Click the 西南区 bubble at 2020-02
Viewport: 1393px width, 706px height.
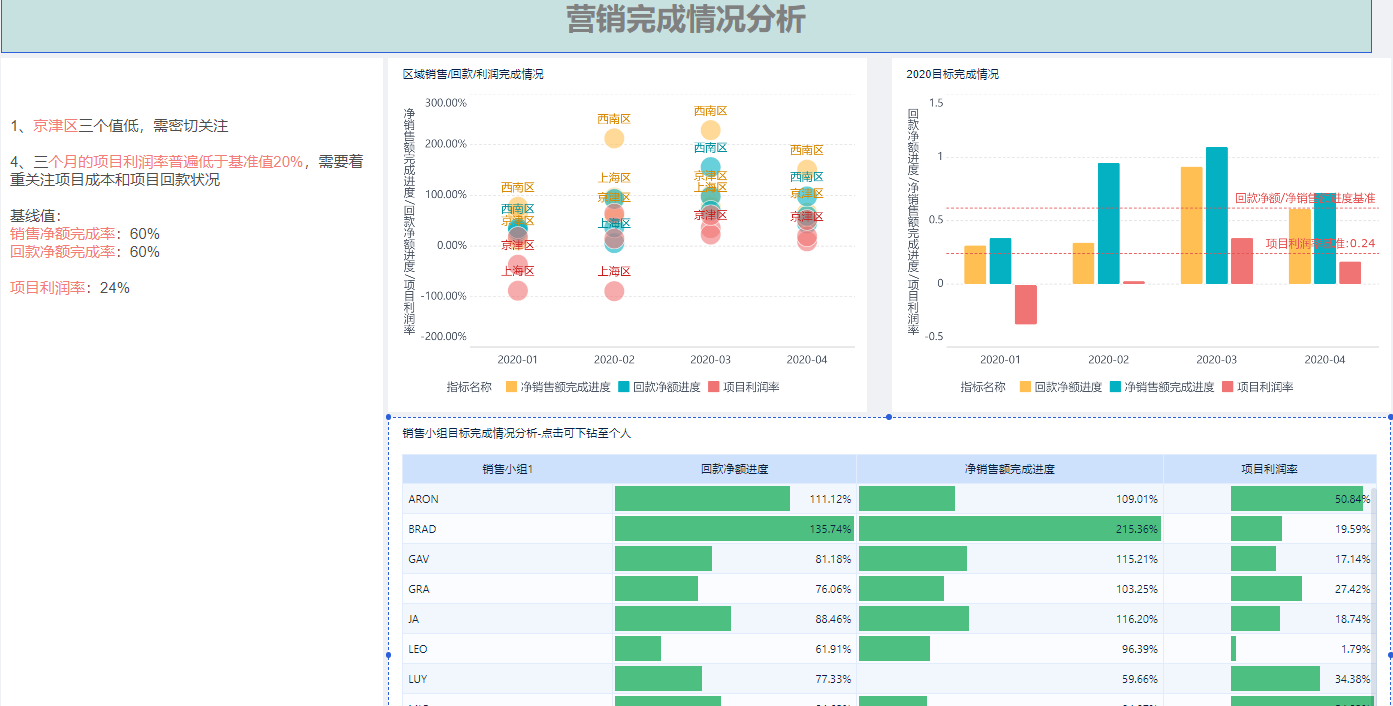614,138
